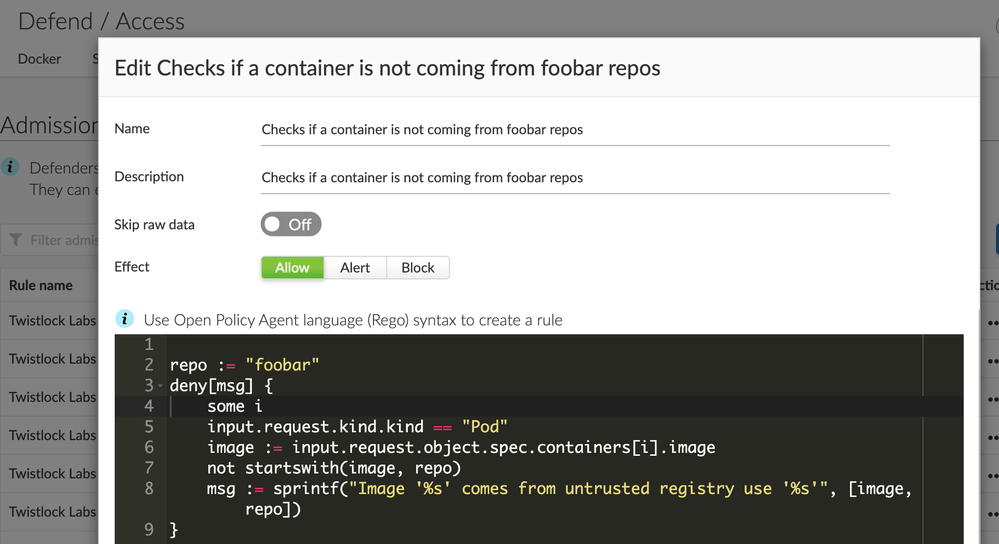
Task: Click the info icon beside Rego syntax hint
Action: (125, 320)
